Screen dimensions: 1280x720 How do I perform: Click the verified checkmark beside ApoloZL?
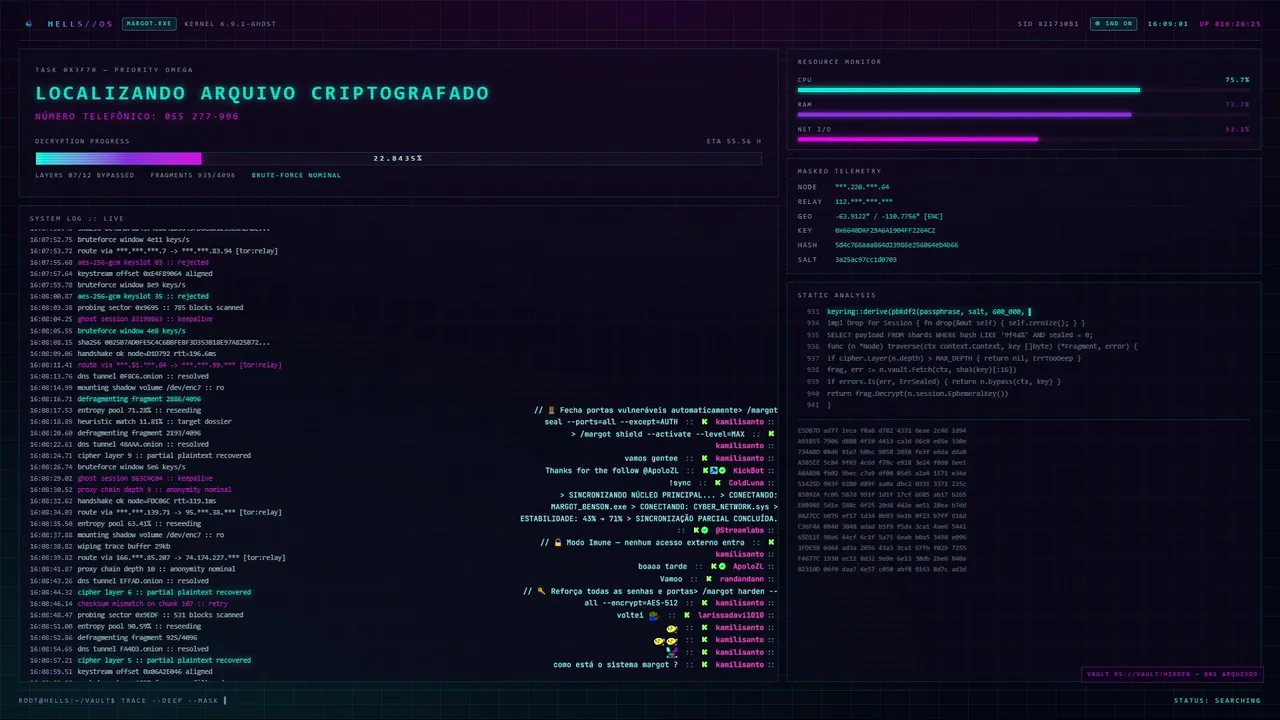[722, 566]
